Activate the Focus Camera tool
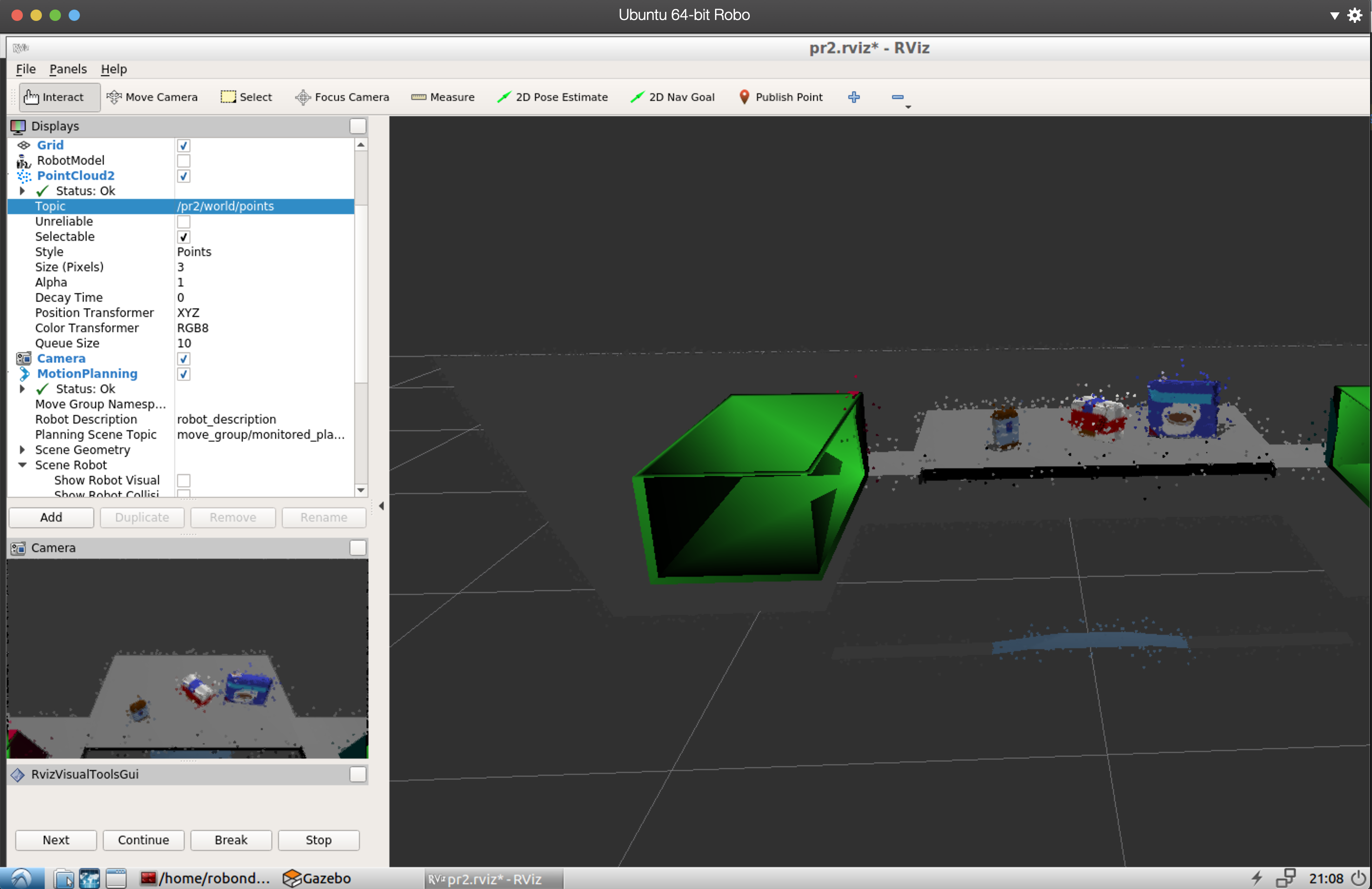 [x=342, y=97]
